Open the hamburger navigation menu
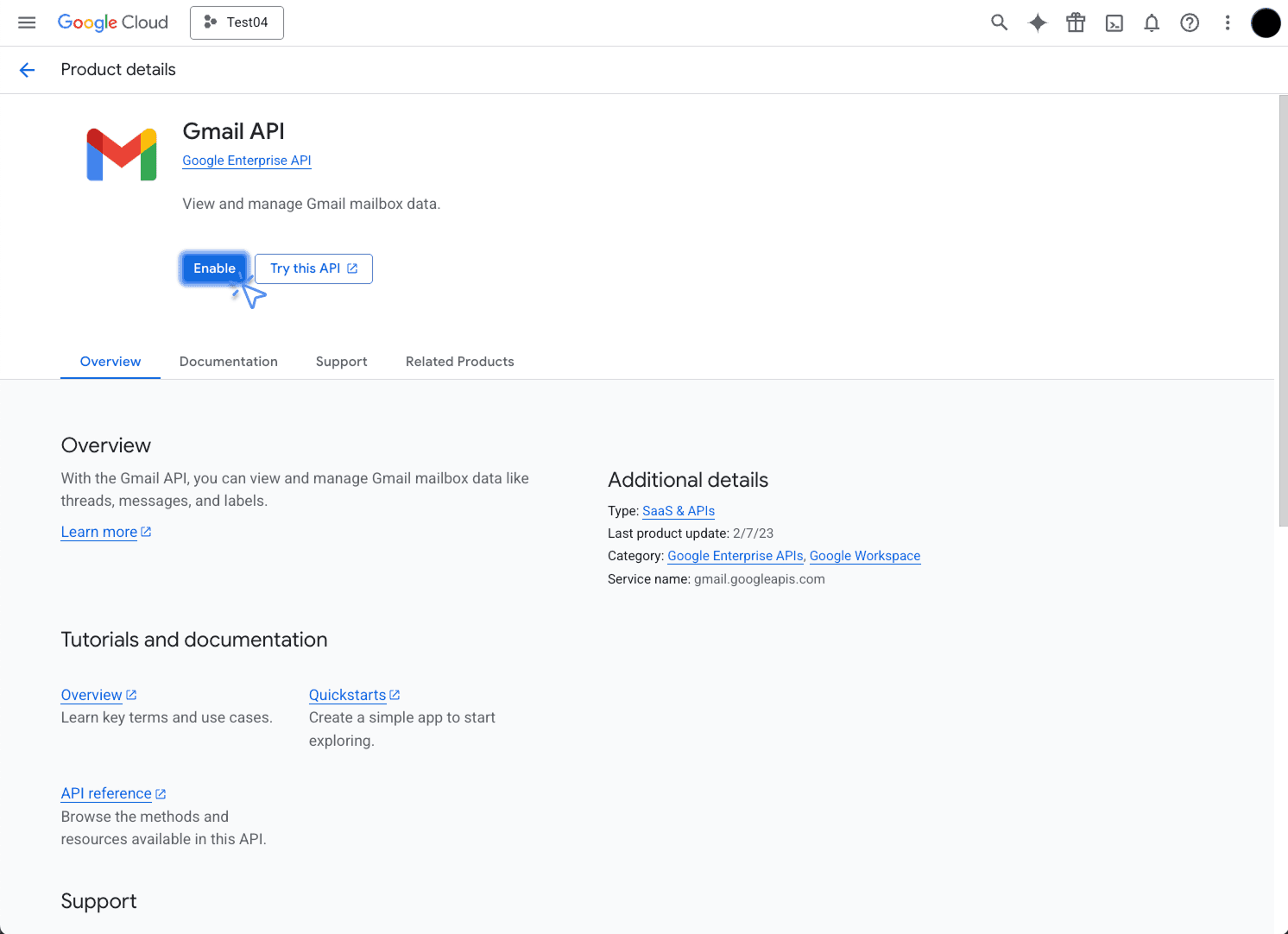This screenshot has height=934, width=1288. pos(27,22)
